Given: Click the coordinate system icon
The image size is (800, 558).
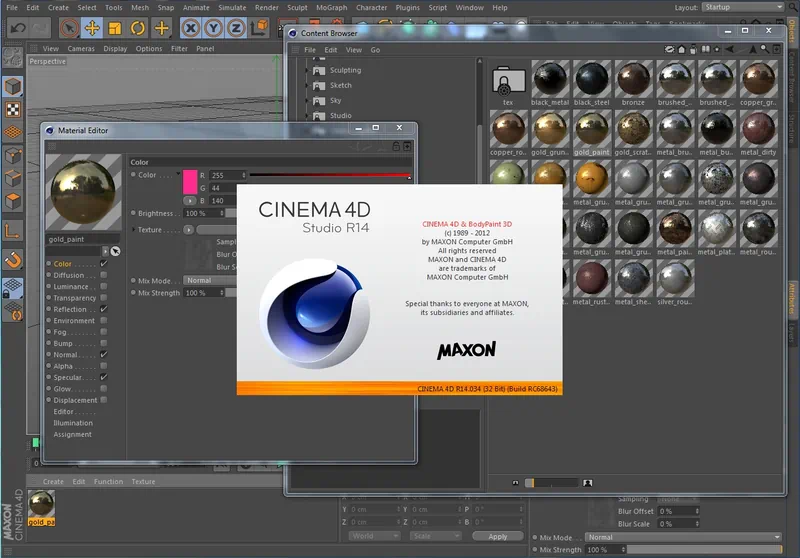Looking at the screenshot, I should 259,28.
